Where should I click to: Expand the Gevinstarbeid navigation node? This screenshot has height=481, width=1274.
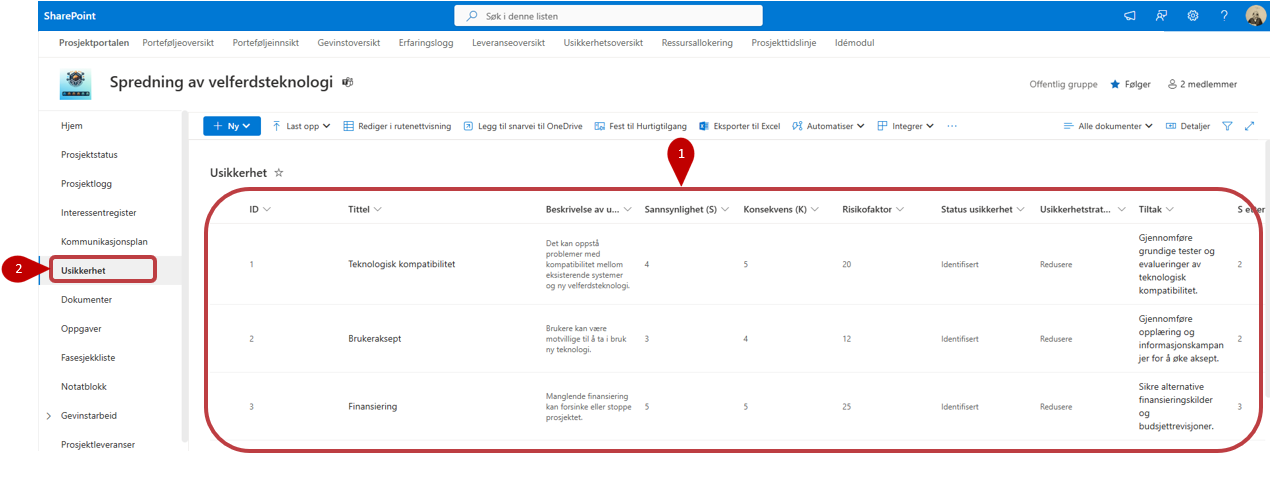[48, 415]
